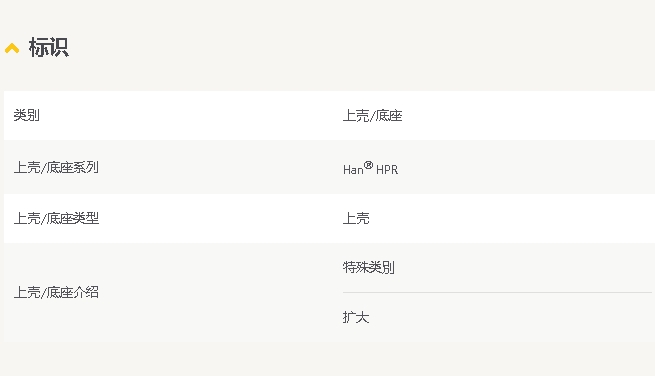
Task: Click the HPR text in series row
Action: point(387,170)
